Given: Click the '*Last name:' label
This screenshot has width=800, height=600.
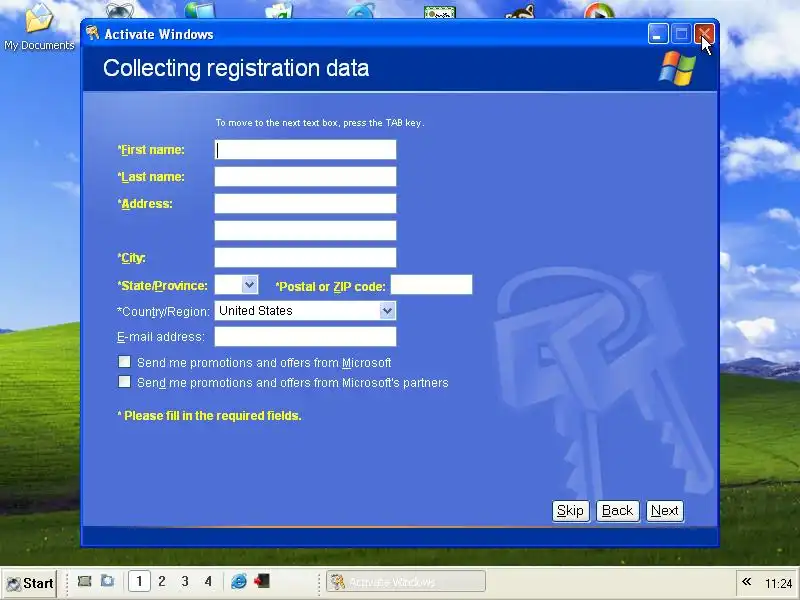Looking at the screenshot, I should (x=151, y=177).
